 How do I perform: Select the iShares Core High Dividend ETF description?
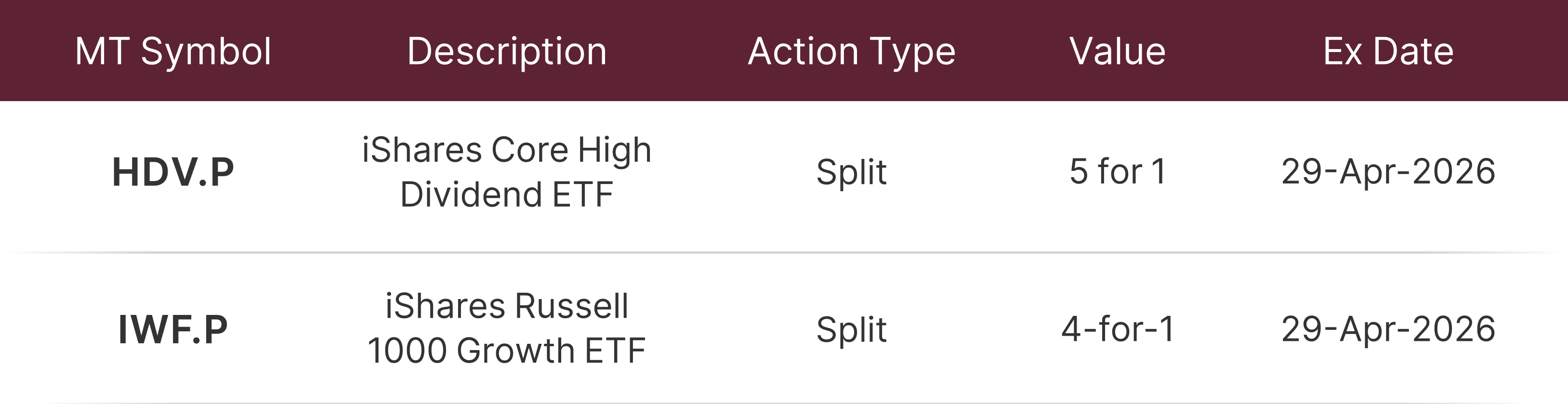[506, 172]
